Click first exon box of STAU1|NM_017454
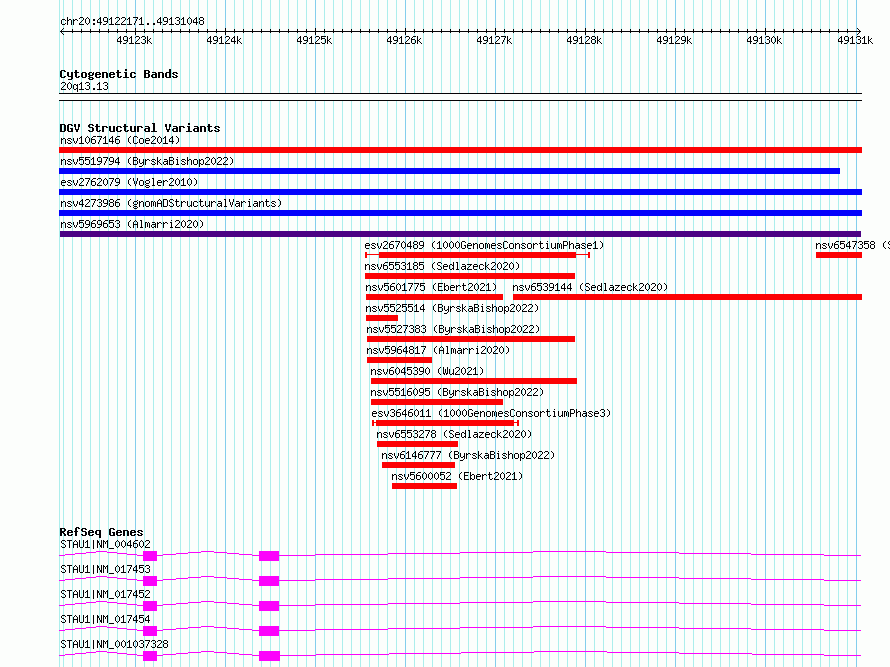This screenshot has height=667, width=890. click(x=150, y=631)
